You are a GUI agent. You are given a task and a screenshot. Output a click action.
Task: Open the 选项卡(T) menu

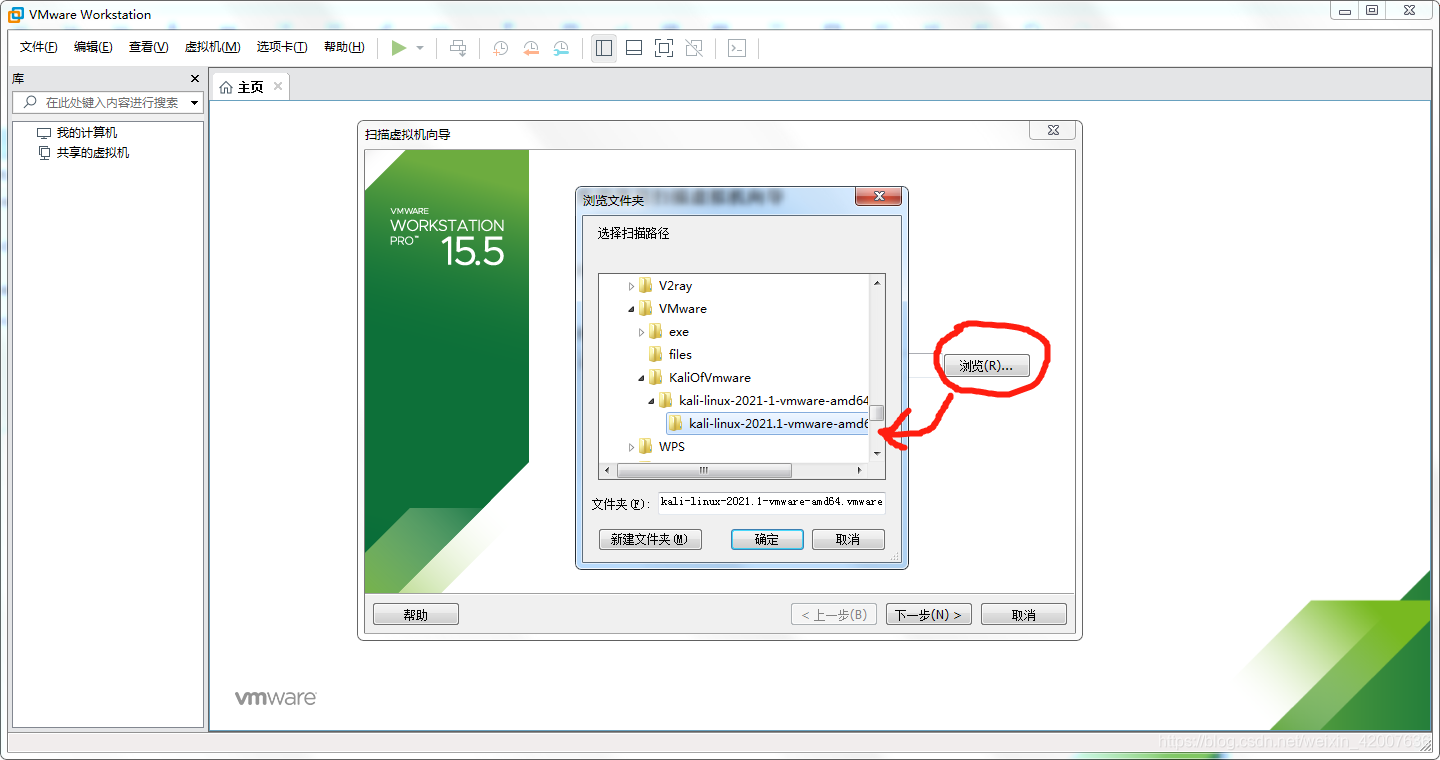282,47
